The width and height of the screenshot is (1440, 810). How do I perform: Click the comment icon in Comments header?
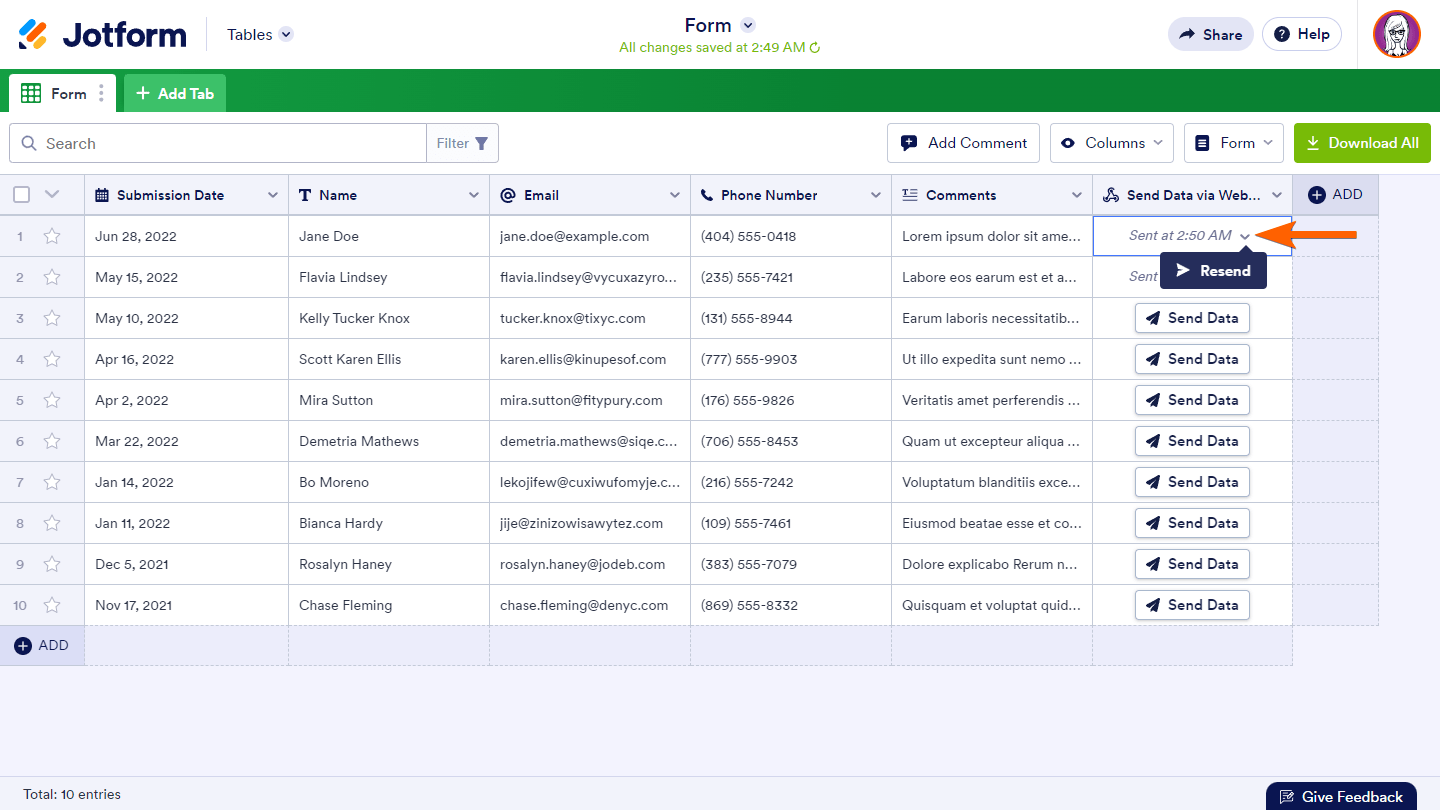coord(910,195)
